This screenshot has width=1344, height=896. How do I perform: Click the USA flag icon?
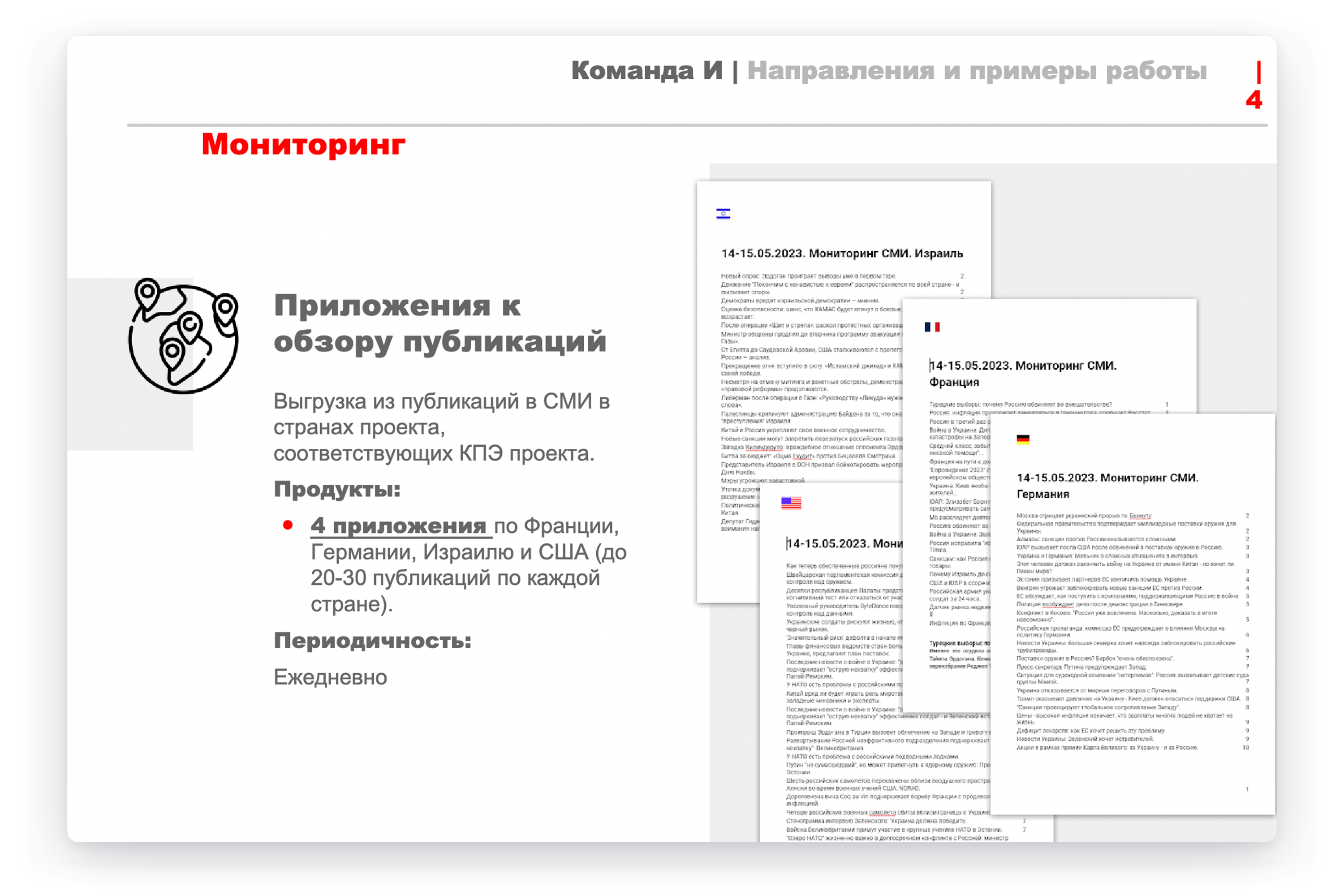coord(791,503)
